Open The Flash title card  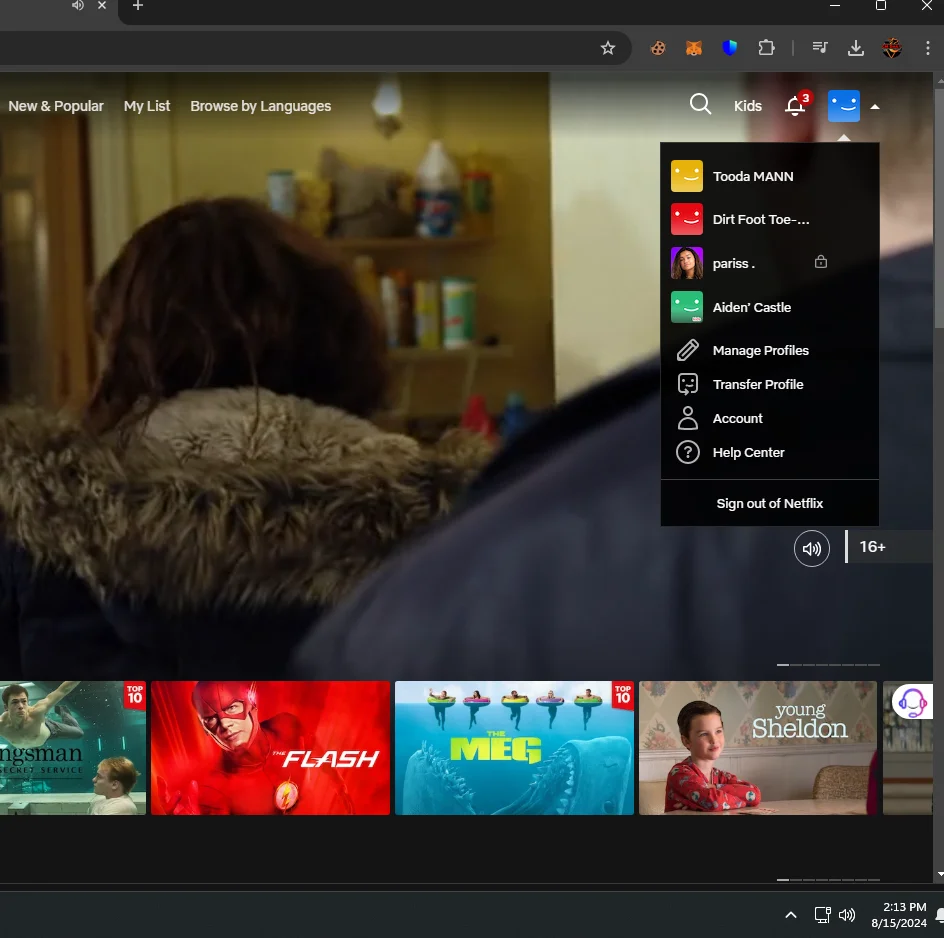pos(270,748)
